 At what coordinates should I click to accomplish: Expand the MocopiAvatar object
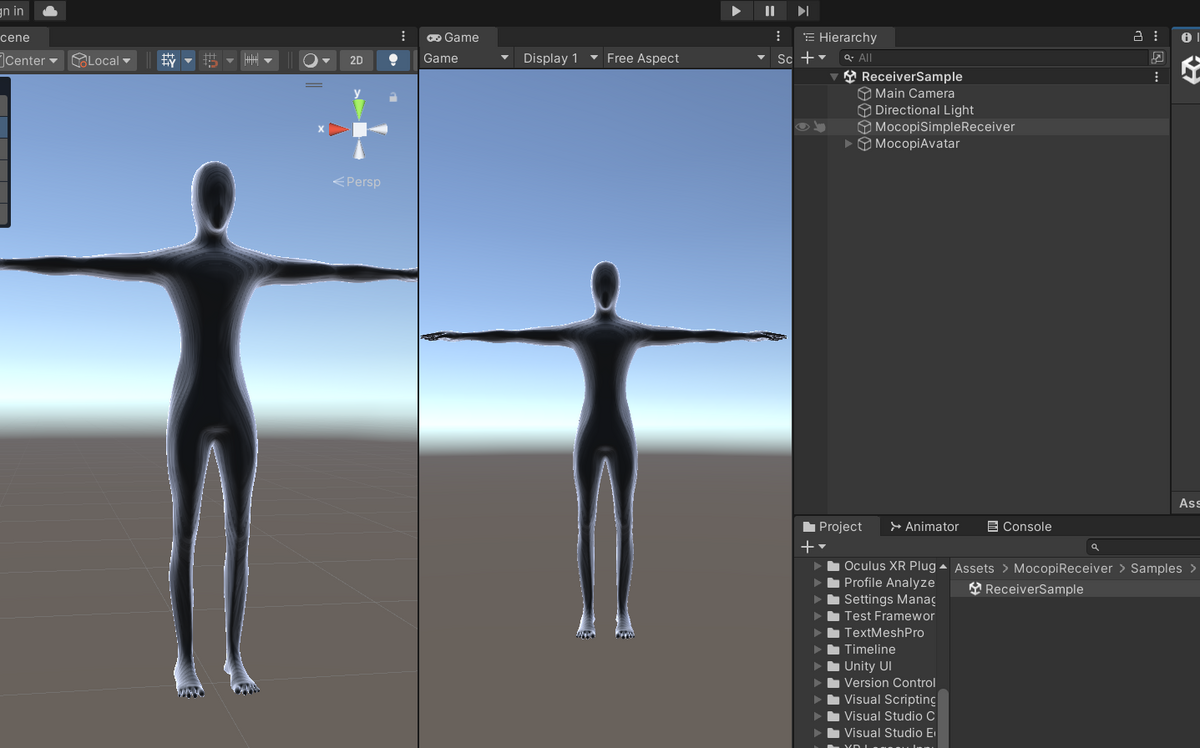click(x=849, y=144)
